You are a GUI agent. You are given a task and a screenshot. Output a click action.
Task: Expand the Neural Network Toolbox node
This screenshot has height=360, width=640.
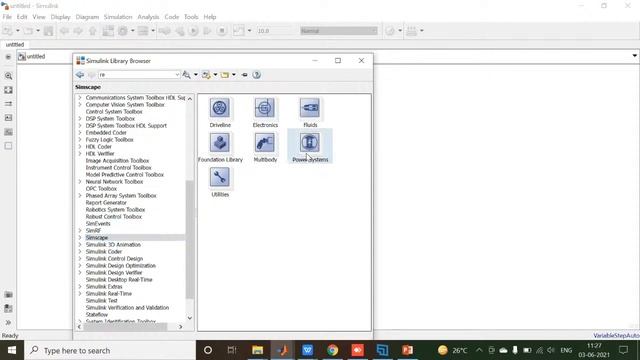tap(80, 182)
